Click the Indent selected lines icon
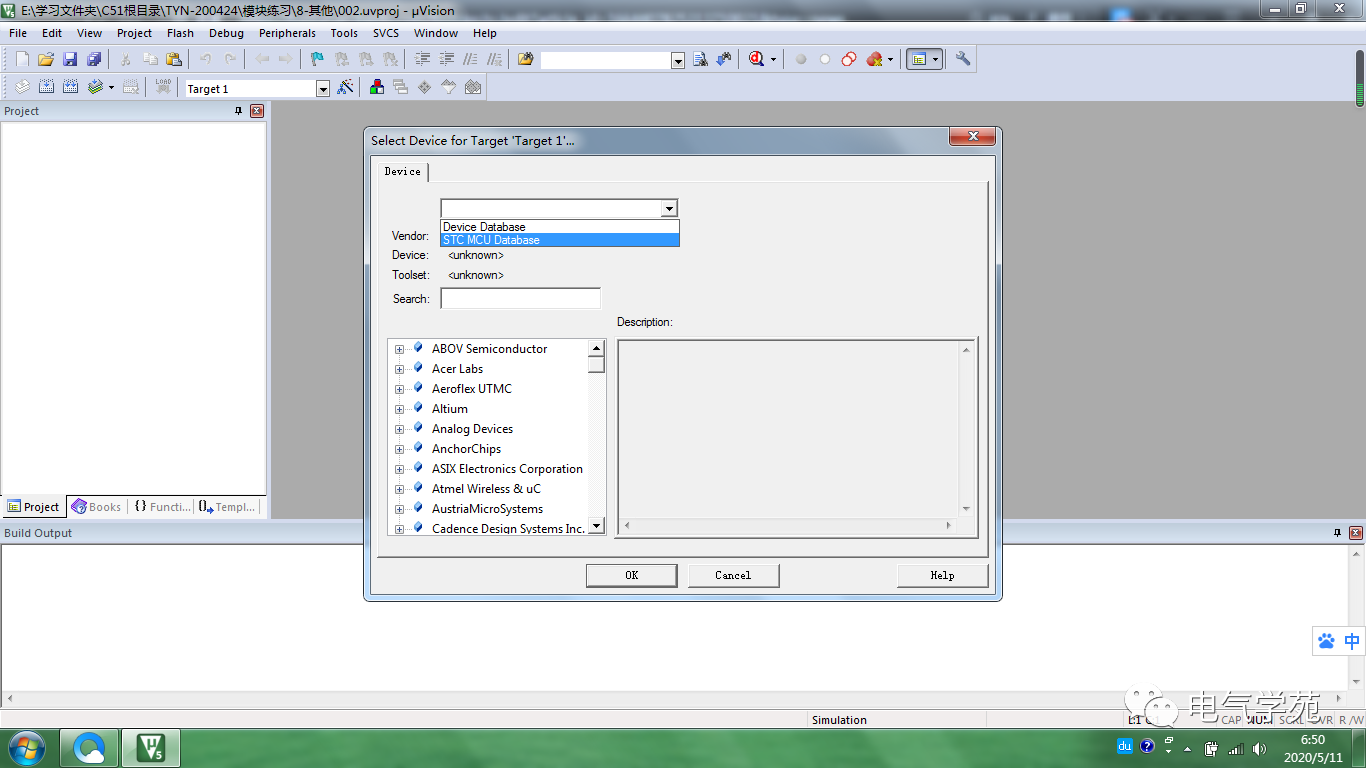 coord(423,59)
